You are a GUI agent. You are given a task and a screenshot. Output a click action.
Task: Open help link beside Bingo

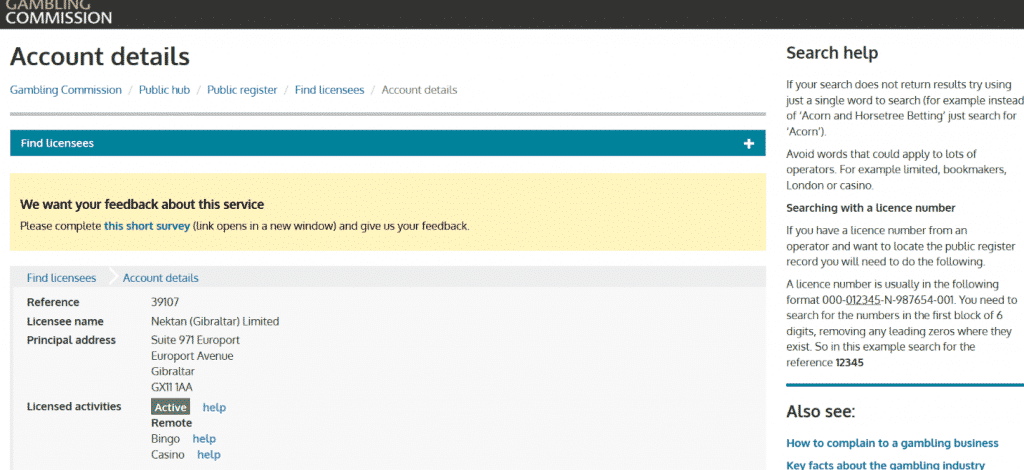204,439
